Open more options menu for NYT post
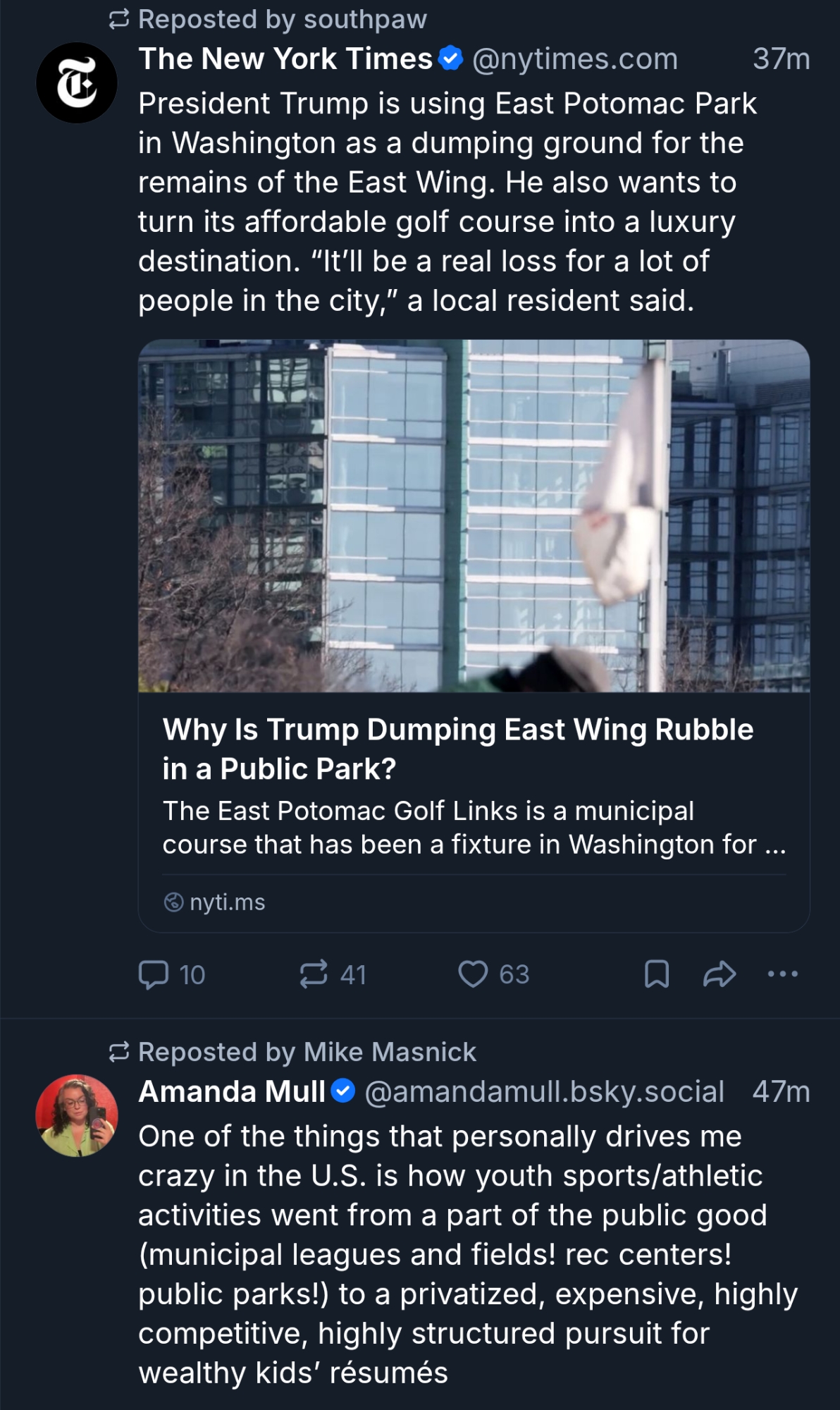Image resolution: width=840 pixels, height=1410 pixels. 782,974
